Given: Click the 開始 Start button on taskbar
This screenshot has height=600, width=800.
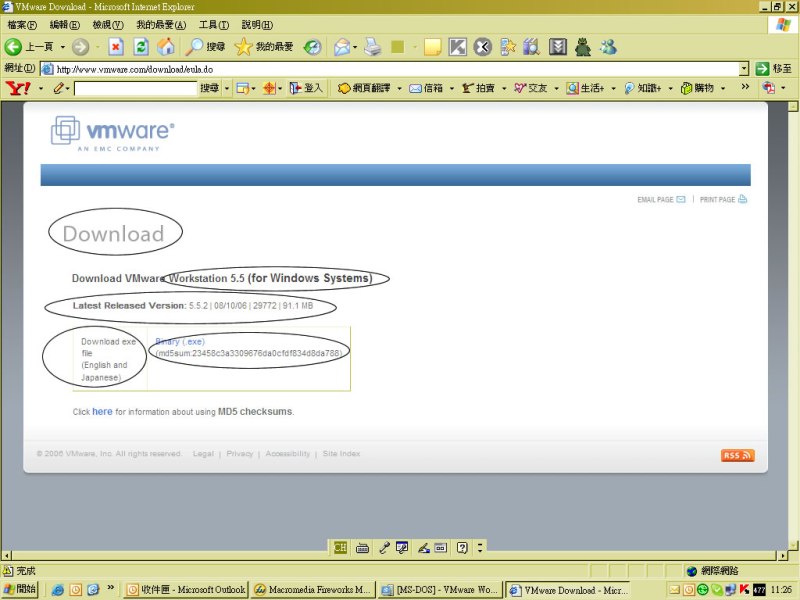Looking at the screenshot, I should [20, 589].
